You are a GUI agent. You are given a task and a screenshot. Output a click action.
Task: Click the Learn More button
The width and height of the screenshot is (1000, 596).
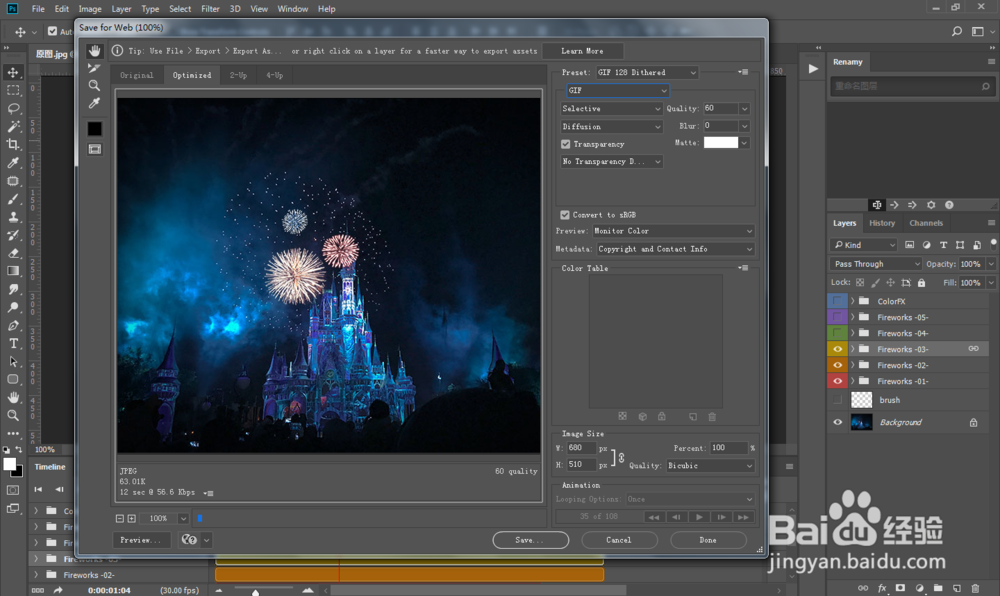point(582,51)
